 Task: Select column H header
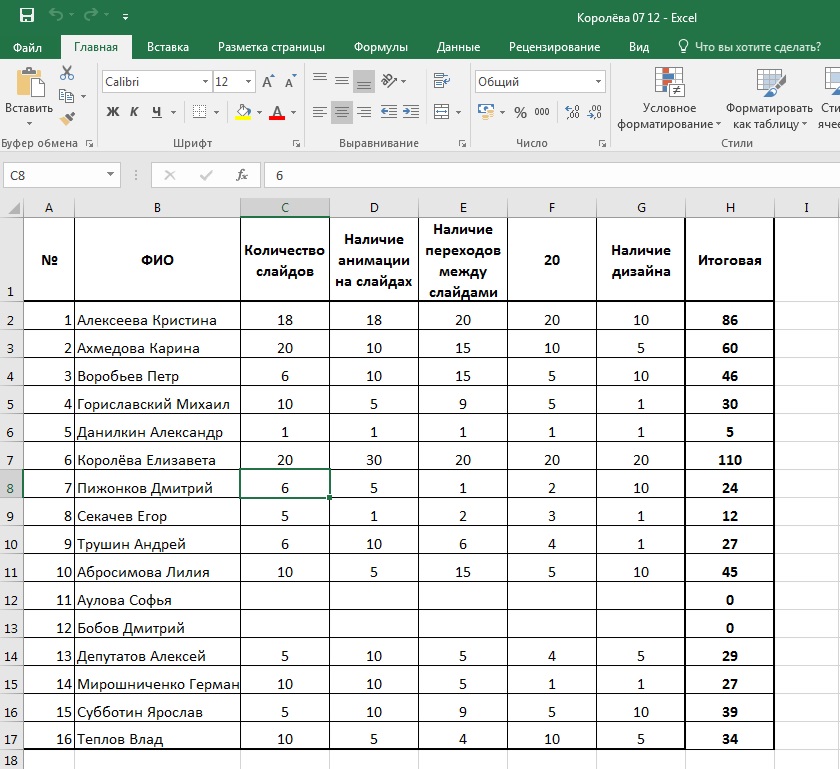pyautogui.click(x=730, y=207)
